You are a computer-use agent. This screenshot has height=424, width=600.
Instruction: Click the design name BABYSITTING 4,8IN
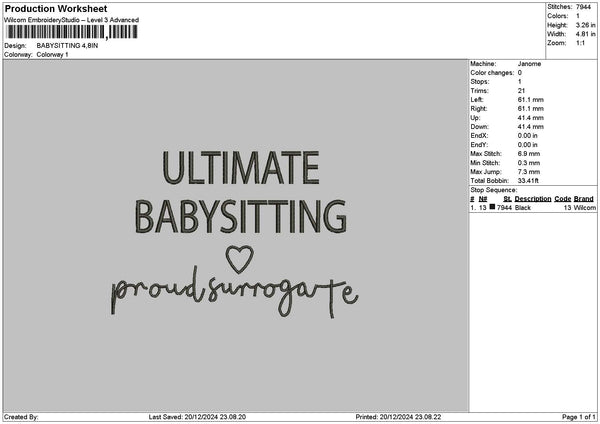pyautogui.click(x=67, y=46)
